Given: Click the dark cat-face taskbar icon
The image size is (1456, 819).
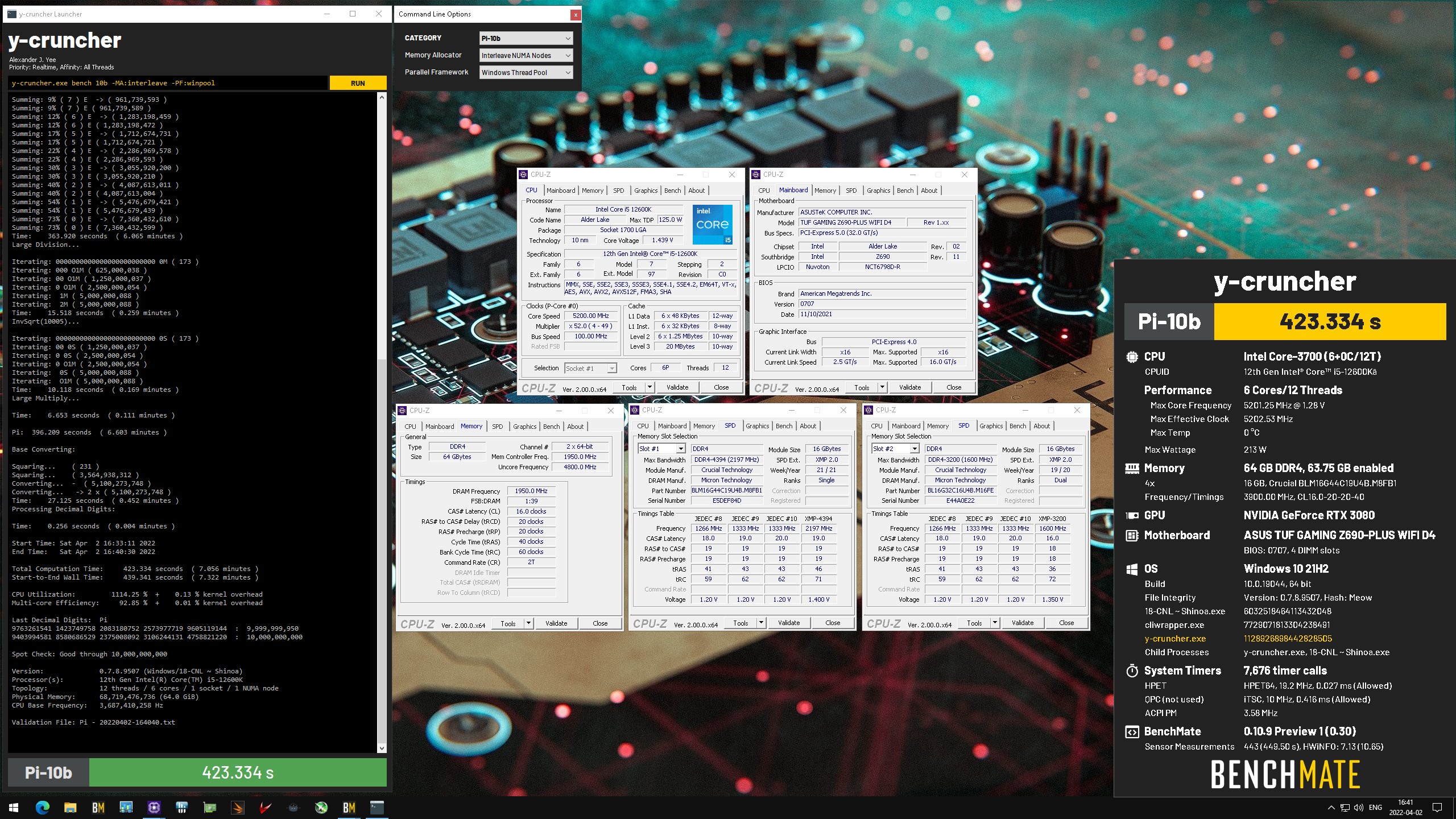Looking at the screenshot, I should pos(293,807).
